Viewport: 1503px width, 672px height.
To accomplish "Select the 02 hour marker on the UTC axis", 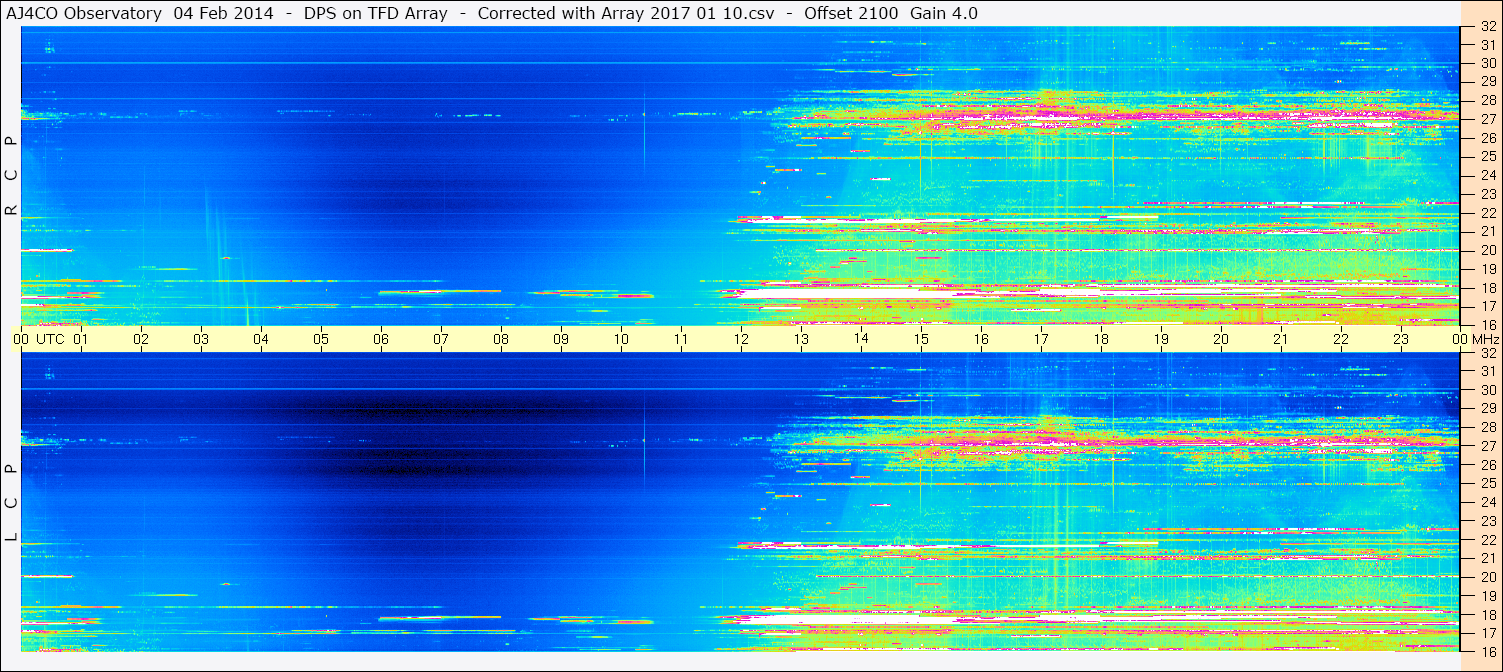I will pyautogui.click(x=141, y=339).
